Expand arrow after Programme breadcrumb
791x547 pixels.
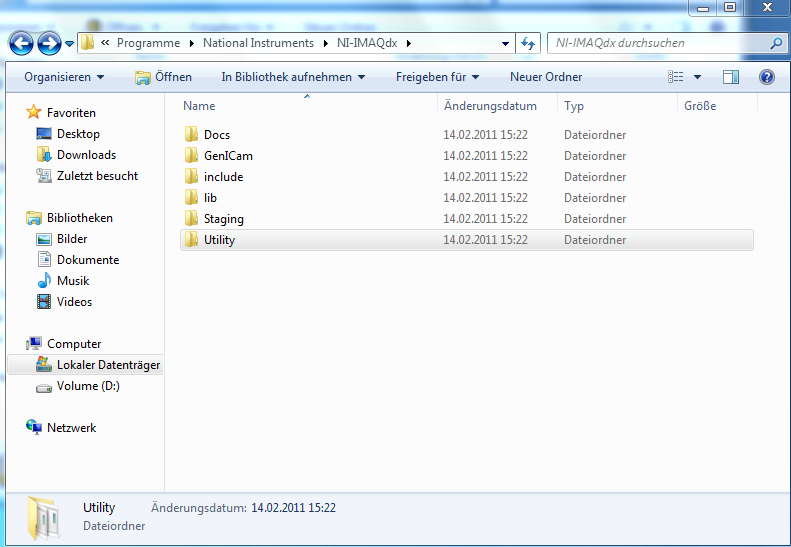tap(192, 43)
